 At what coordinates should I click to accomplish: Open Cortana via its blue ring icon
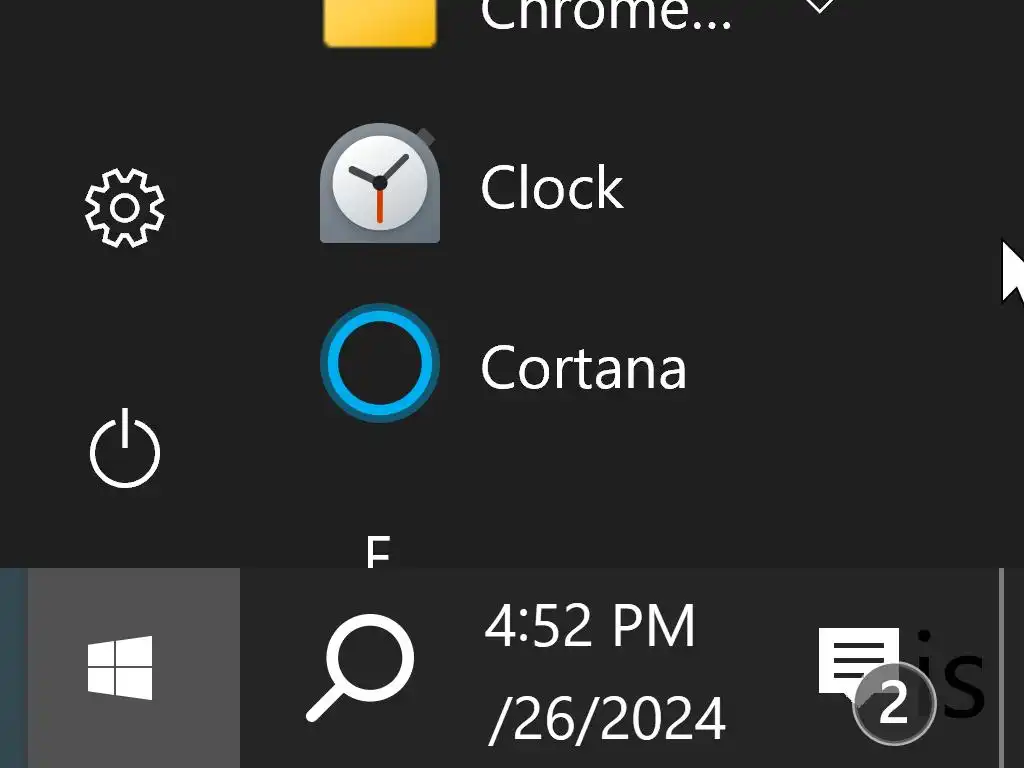(x=379, y=363)
